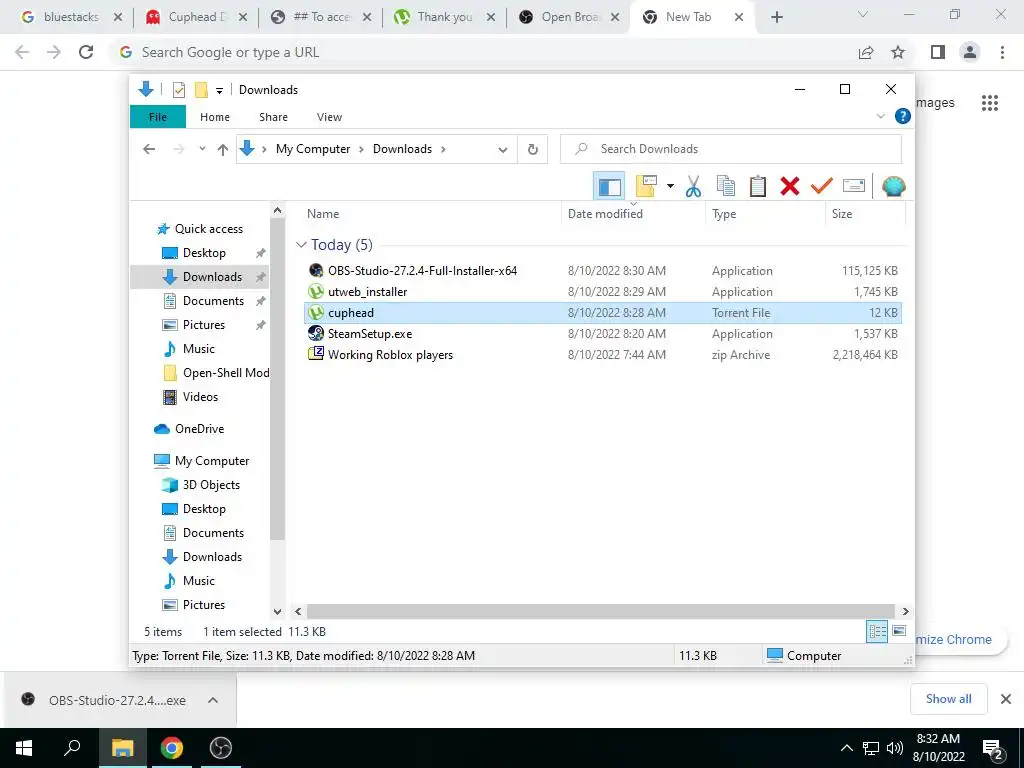1024x768 pixels.
Task: Select 3D Objects in the sidebar
Action: (211, 485)
